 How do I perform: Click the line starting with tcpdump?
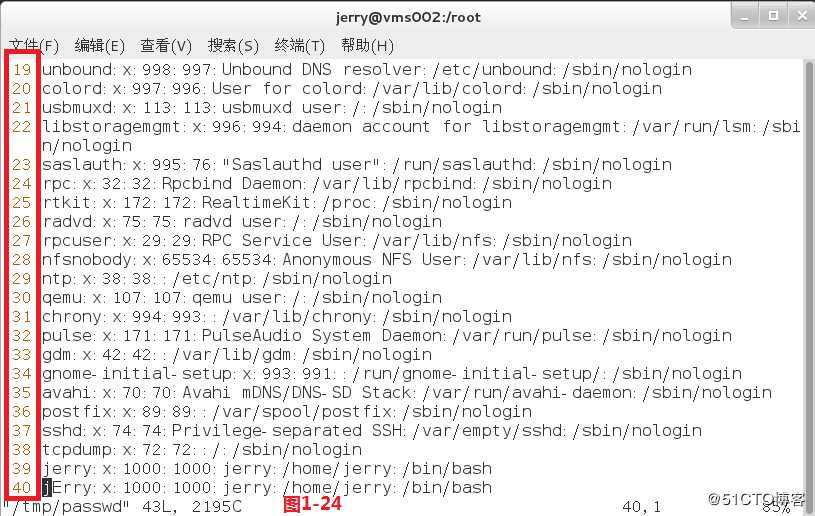point(202,449)
